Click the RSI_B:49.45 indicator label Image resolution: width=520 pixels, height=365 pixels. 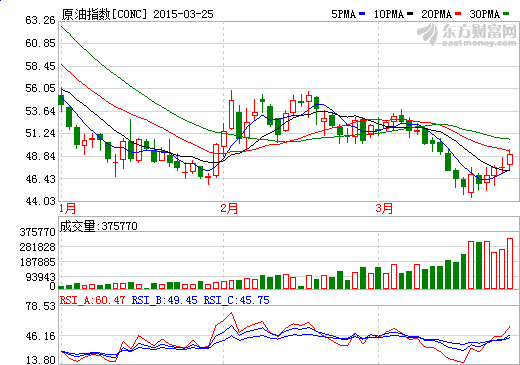[x=164, y=300]
